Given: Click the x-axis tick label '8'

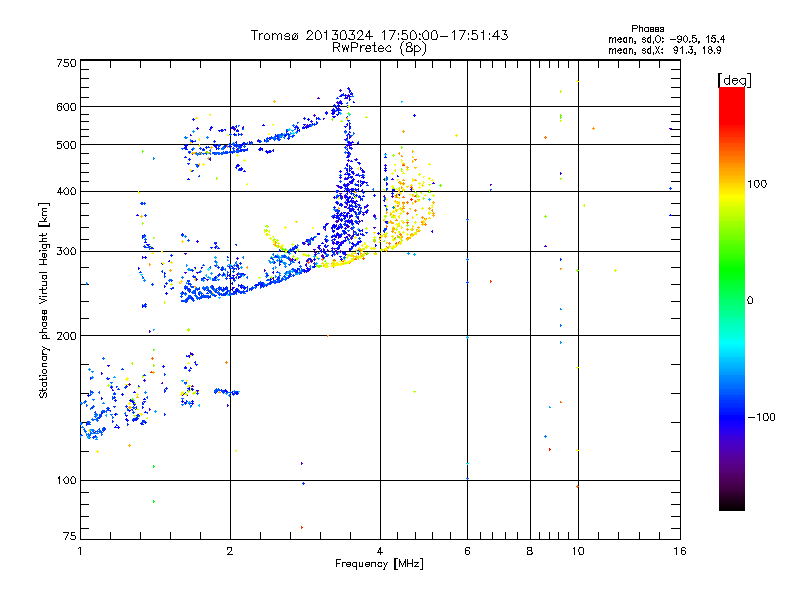Looking at the screenshot, I should click(530, 551).
